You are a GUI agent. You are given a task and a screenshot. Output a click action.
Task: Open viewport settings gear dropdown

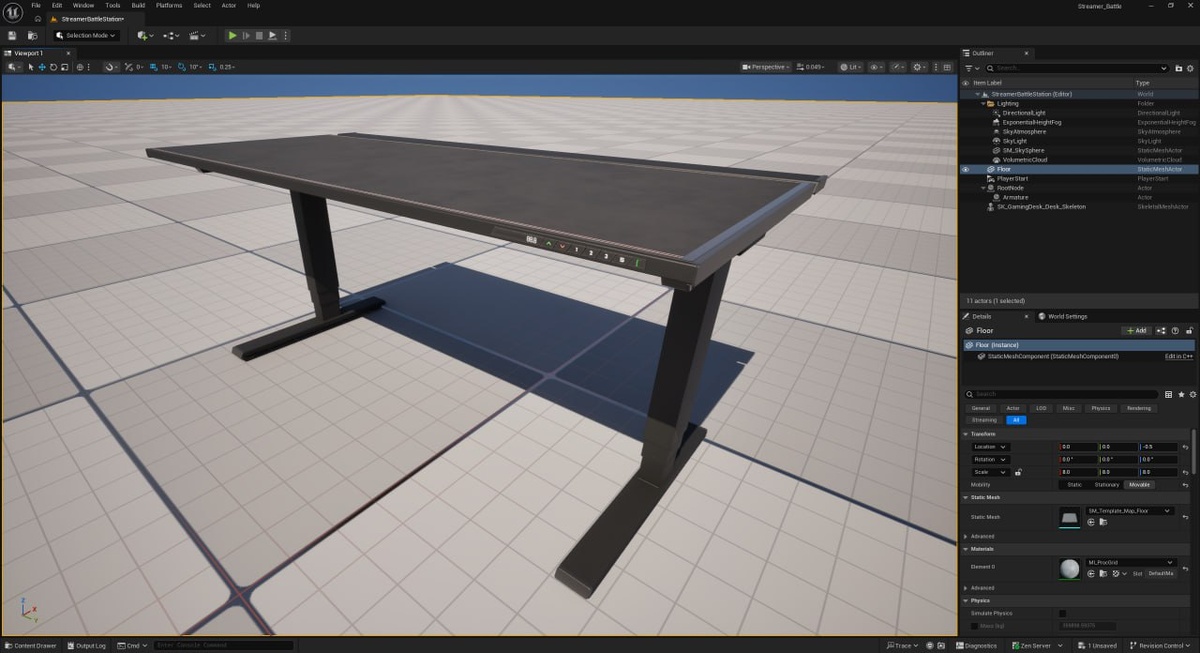pos(920,67)
